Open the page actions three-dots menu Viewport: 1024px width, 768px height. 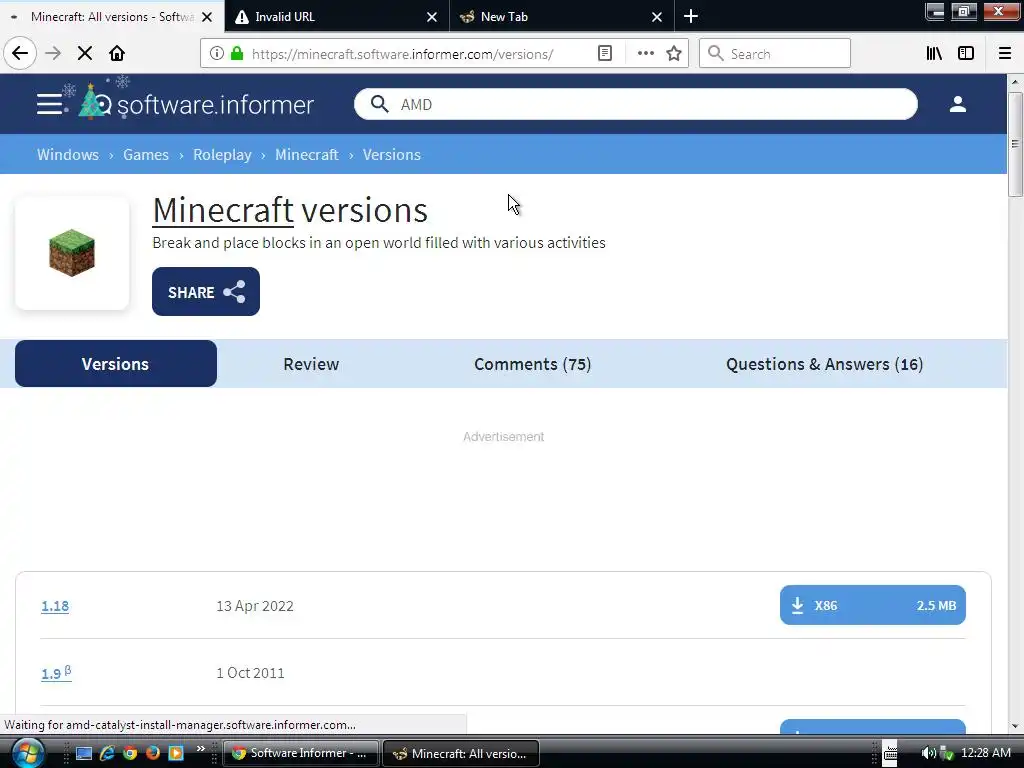point(645,53)
